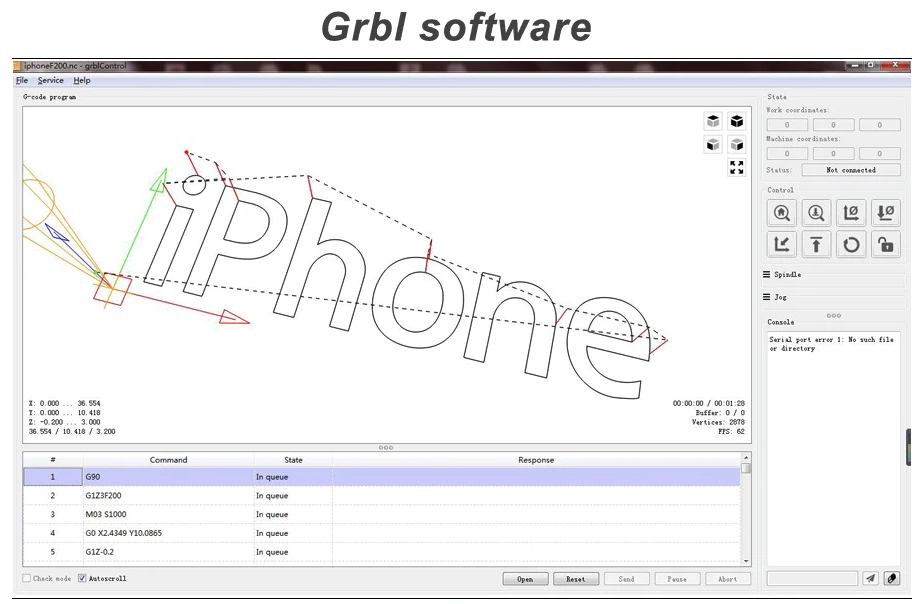
Task: Click the G-code table scrollbar up arrow
Action: pyautogui.click(x=746, y=458)
